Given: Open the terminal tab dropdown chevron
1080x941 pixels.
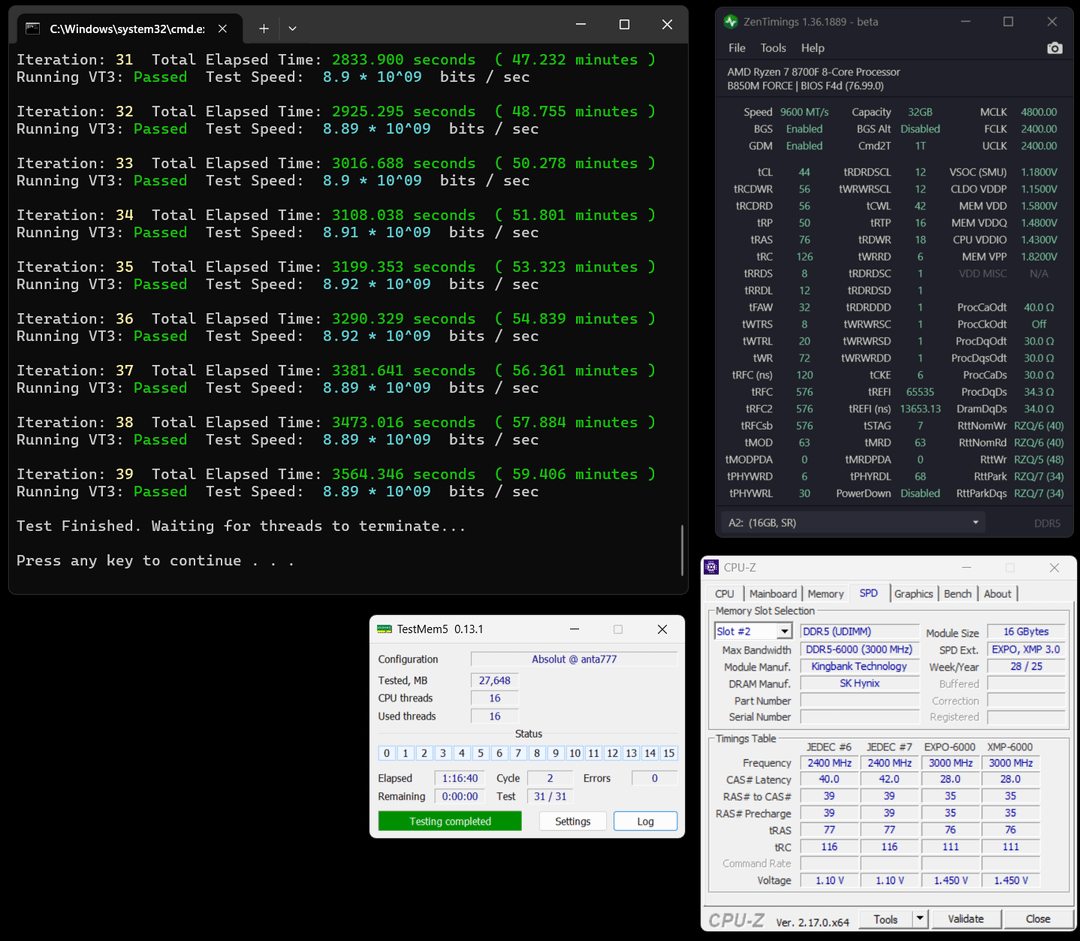Looking at the screenshot, I should [x=292, y=29].
